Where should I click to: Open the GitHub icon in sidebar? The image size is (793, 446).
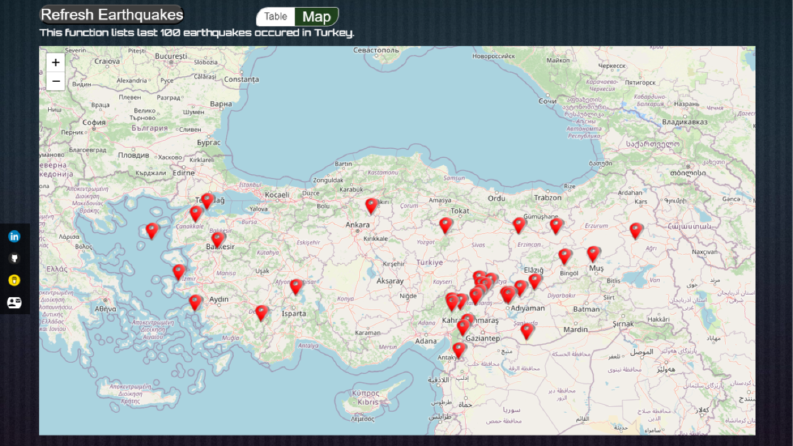tap(14, 258)
